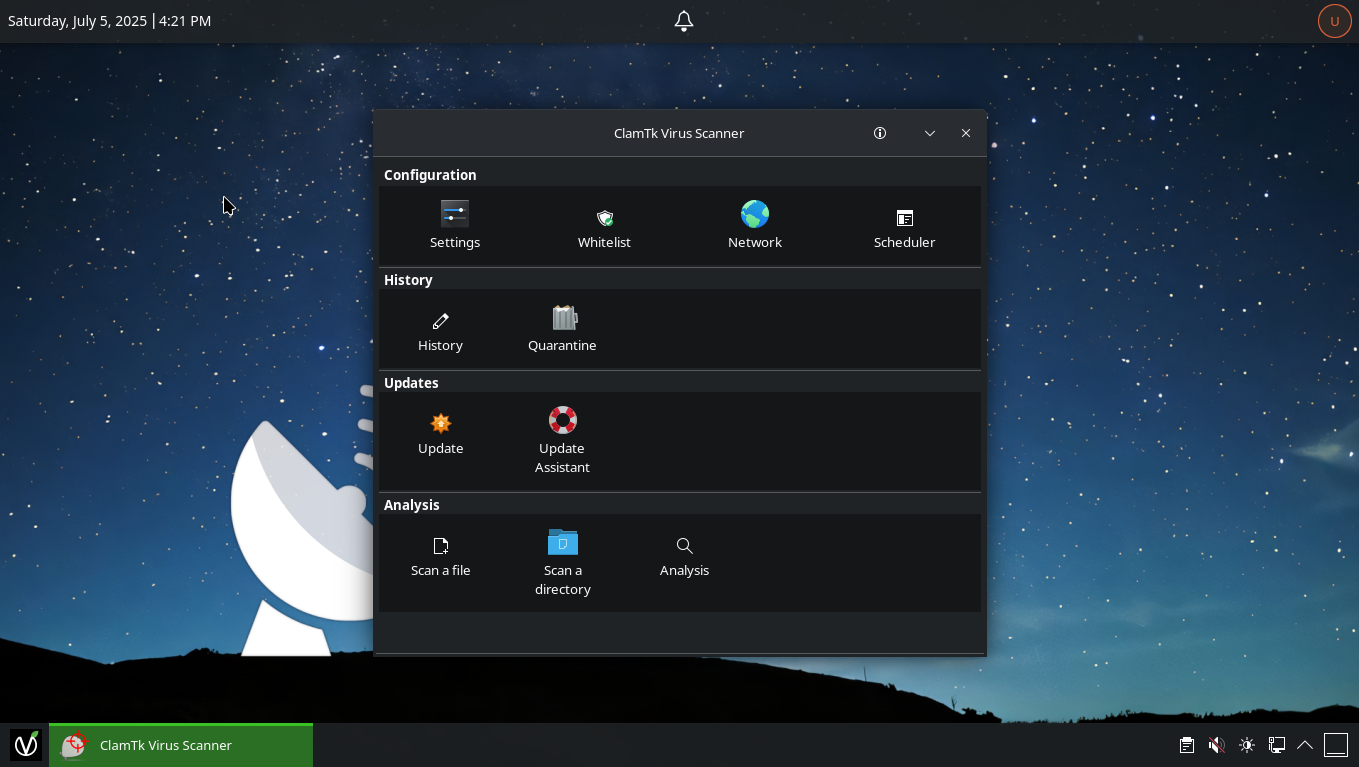Viewport: 1359px width, 767px height.
Task: Open the Analysis magnifier
Action: tap(684, 545)
